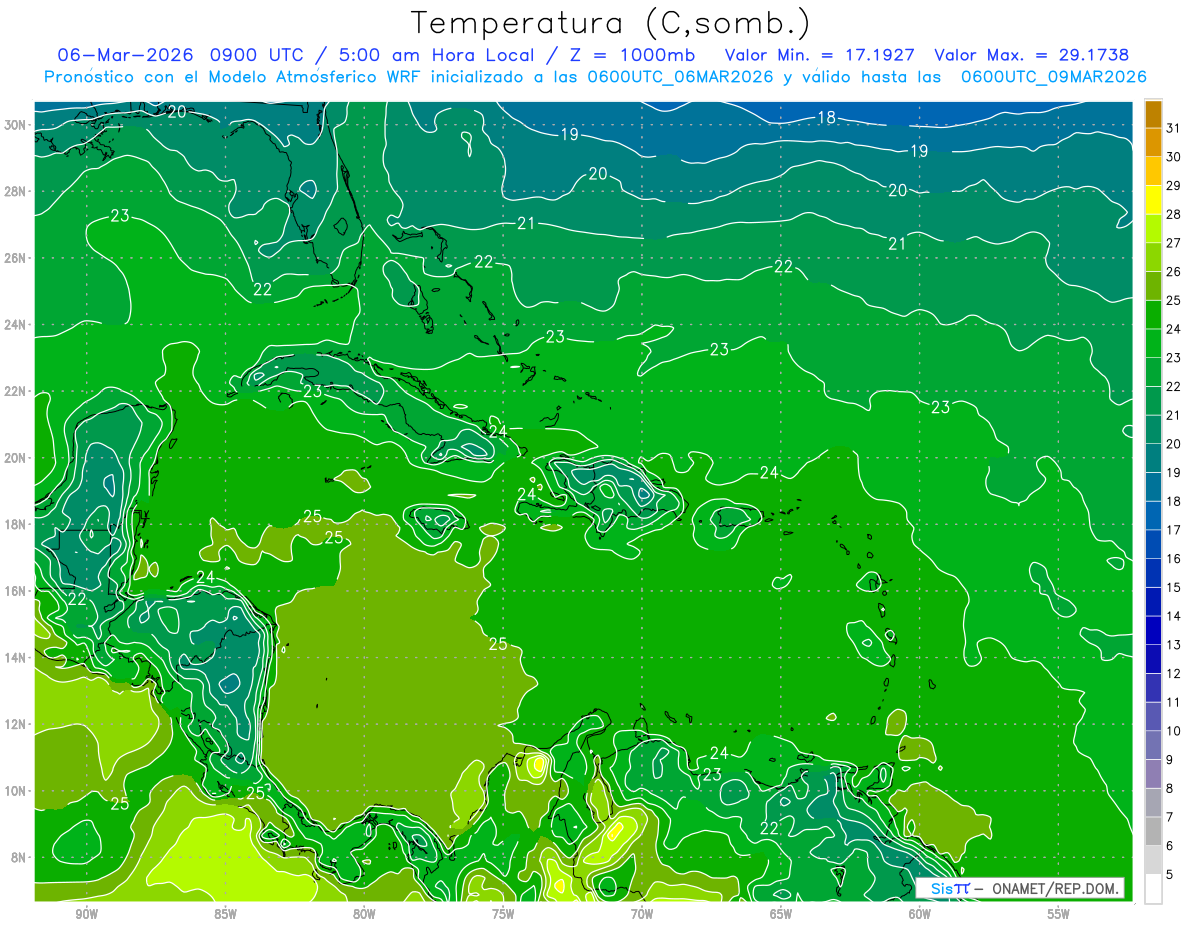Click the legend value "12"
The image size is (1200, 927).
coord(1175,674)
